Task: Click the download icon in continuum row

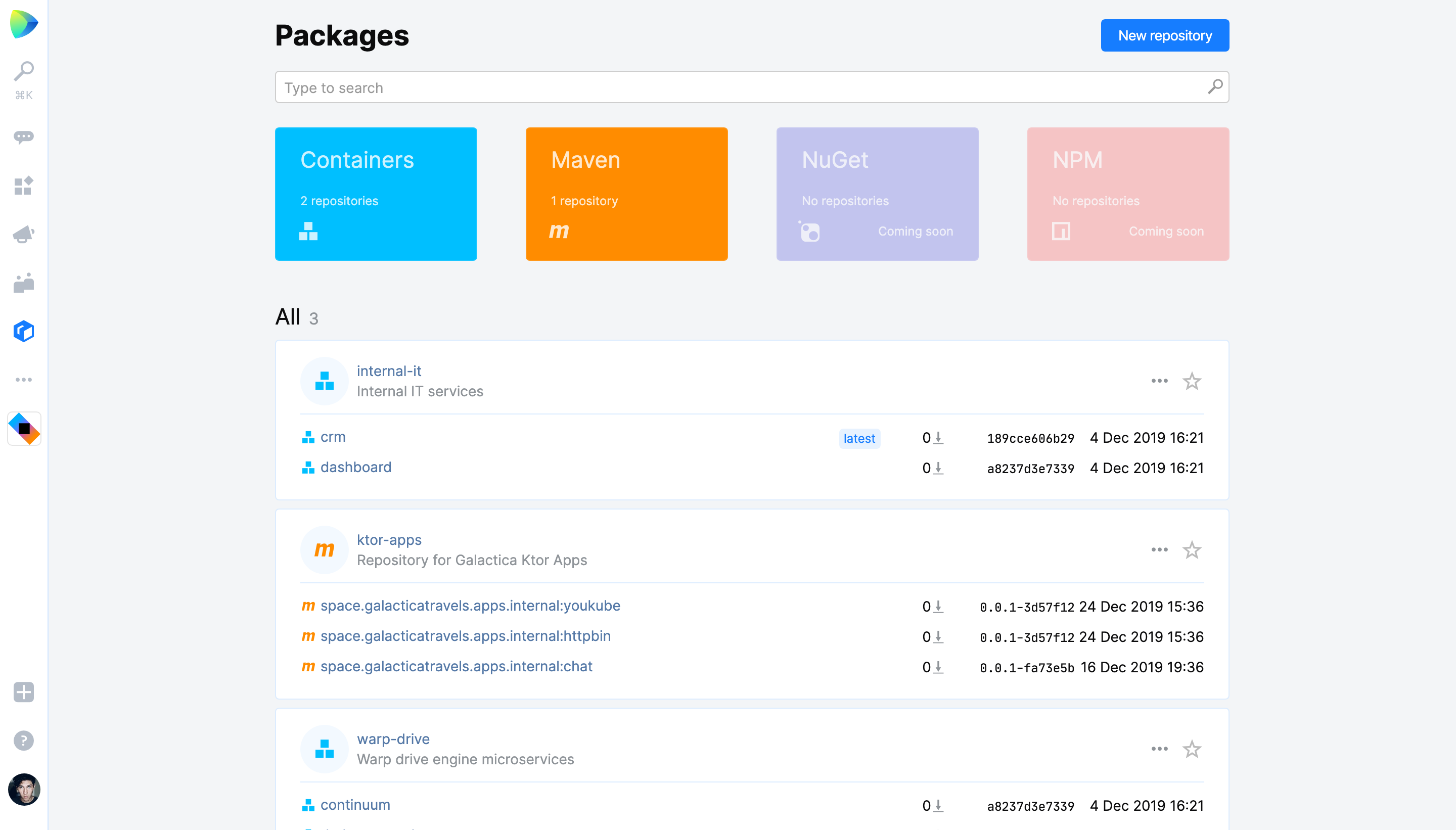Action: coord(938,806)
